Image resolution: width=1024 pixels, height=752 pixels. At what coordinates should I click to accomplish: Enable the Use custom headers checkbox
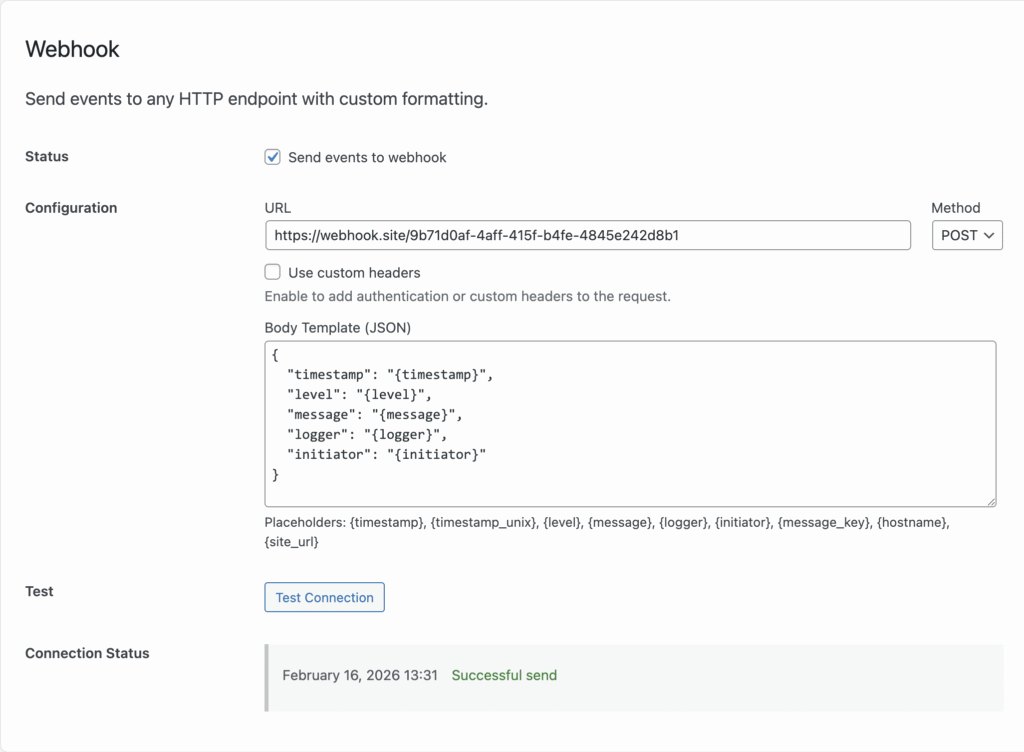[x=272, y=272]
